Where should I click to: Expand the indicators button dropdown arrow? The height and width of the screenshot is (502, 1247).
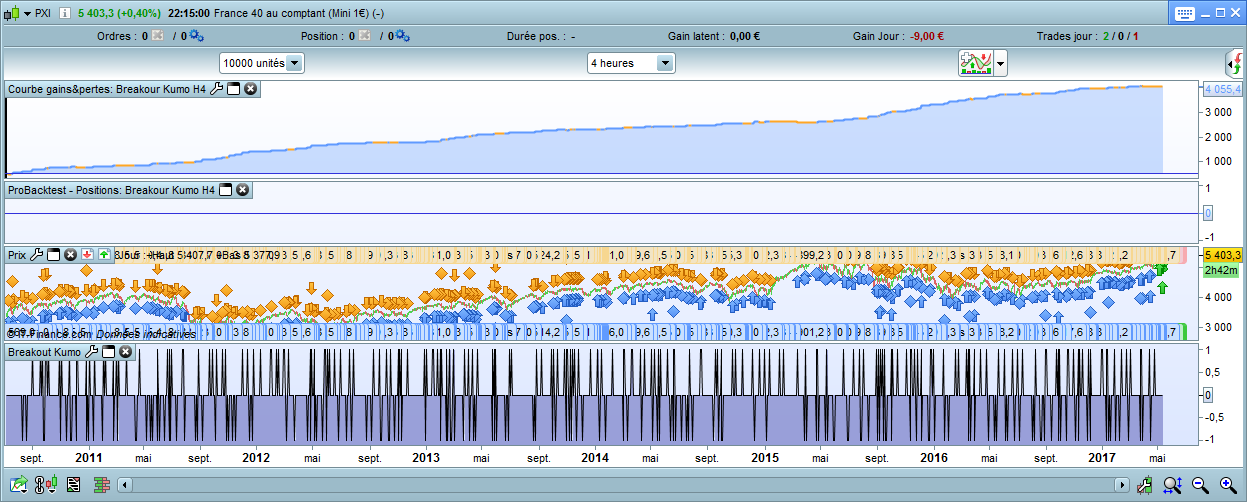pos(1001,64)
